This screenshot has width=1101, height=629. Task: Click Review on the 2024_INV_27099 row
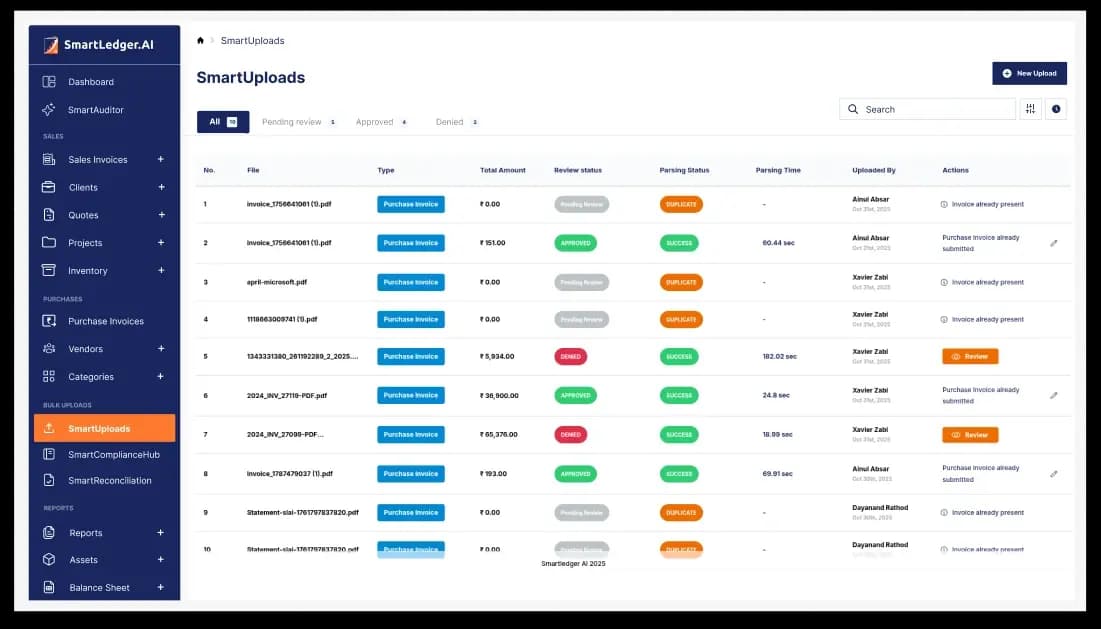(969, 434)
